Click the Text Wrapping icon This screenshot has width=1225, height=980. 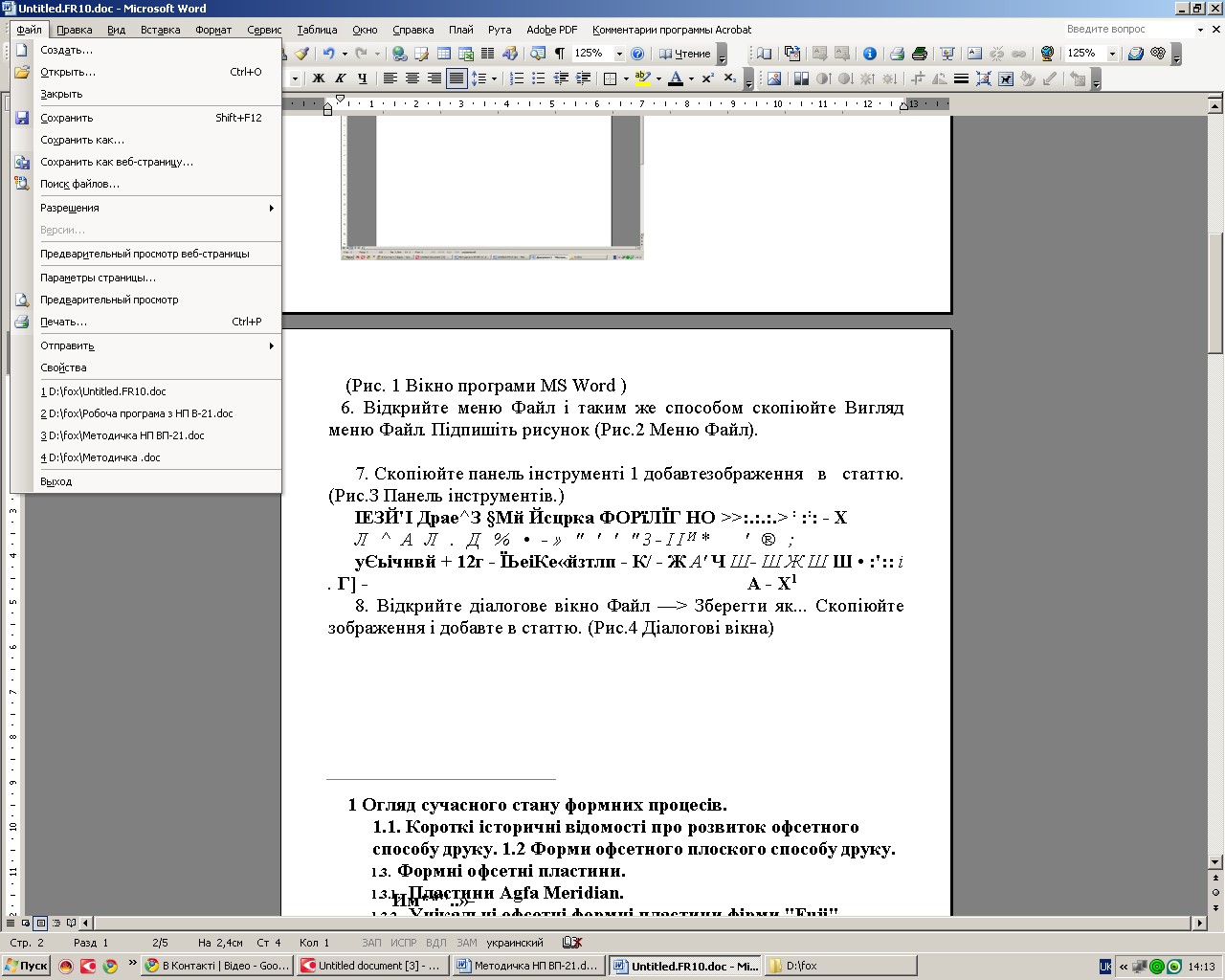click(1005, 79)
